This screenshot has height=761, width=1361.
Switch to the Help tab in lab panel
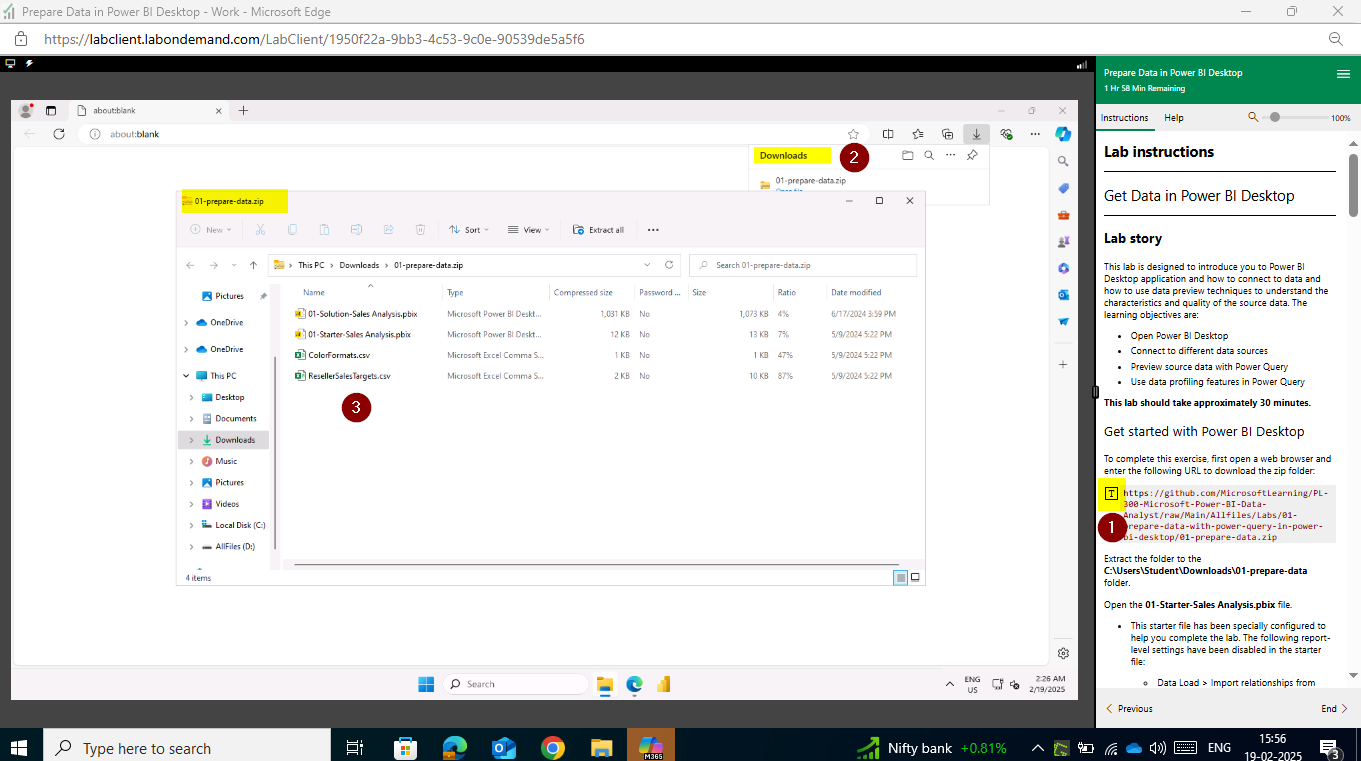(1174, 118)
